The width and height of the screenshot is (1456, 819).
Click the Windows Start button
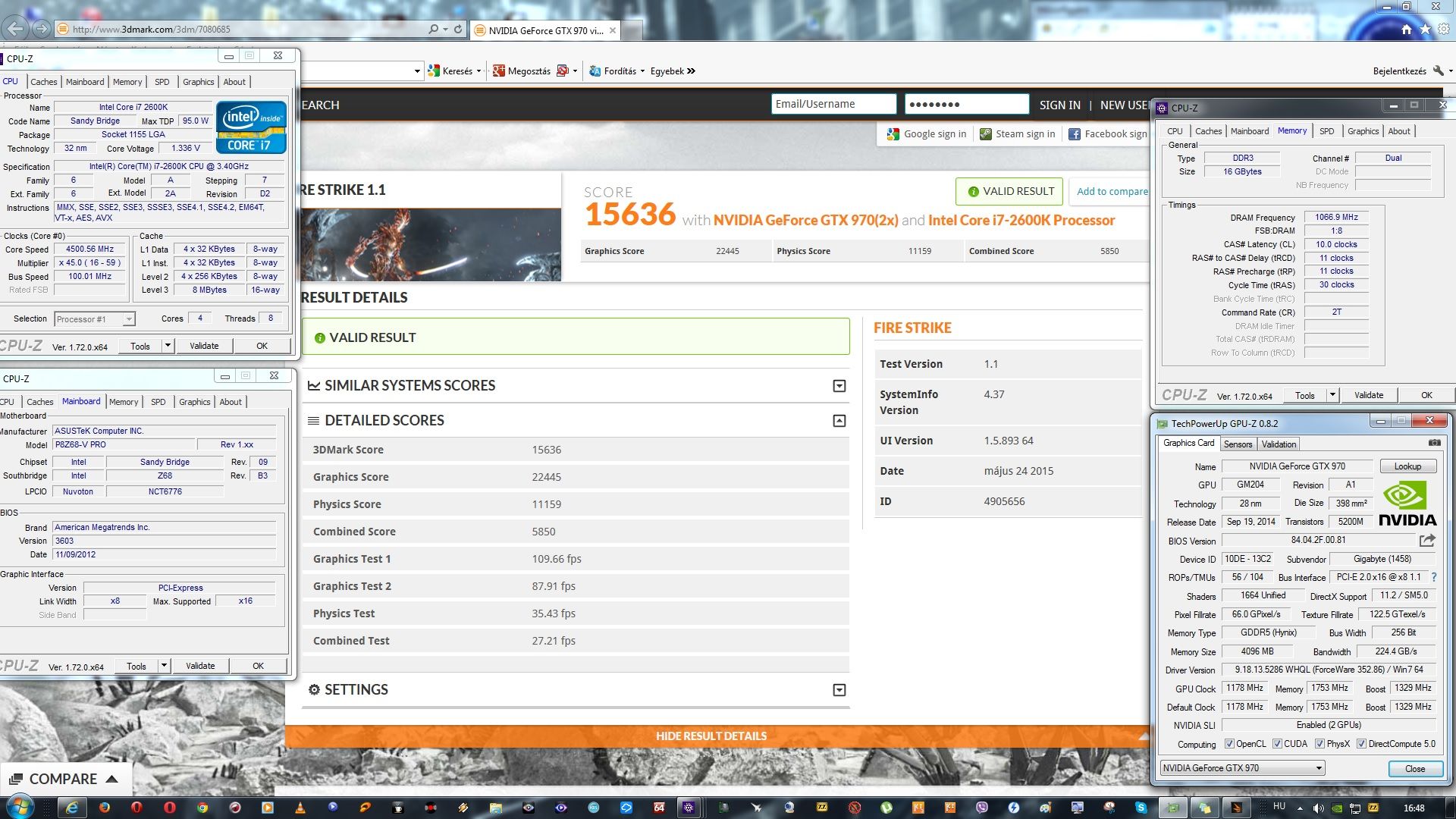pos(20,807)
